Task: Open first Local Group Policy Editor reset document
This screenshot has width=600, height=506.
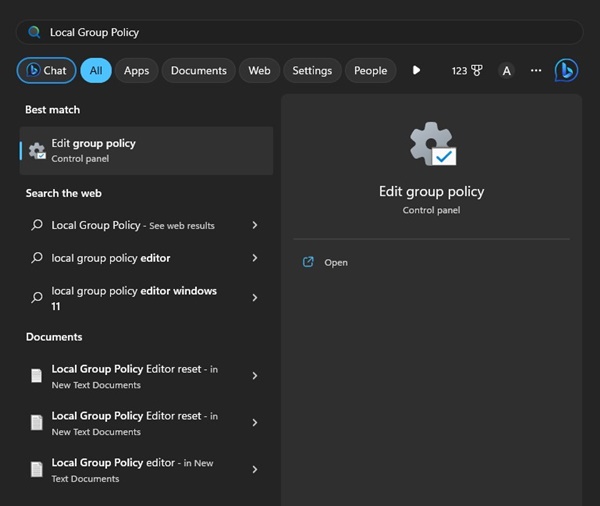Action: [x=146, y=376]
